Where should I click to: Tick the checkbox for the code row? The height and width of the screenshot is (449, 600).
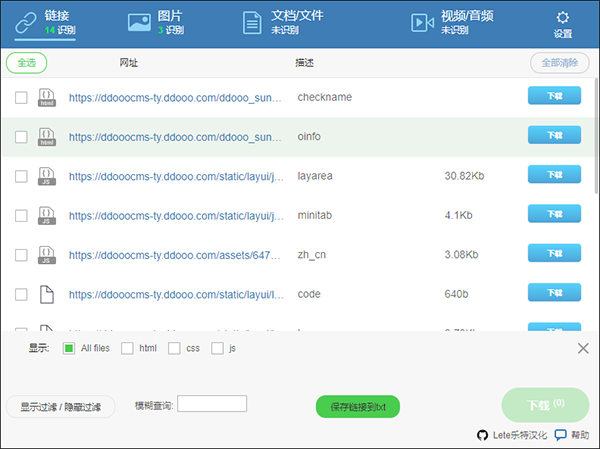pos(21,294)
